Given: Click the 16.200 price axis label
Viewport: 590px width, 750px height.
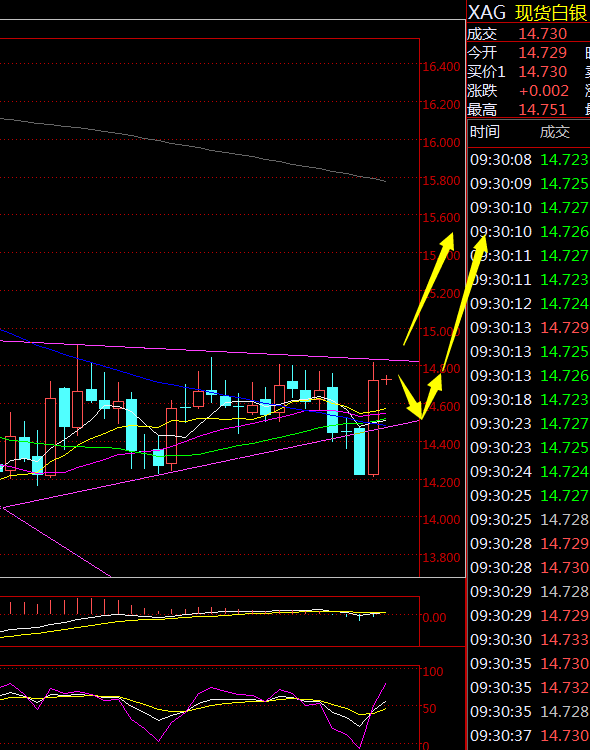Looking at the screenshot, I should coord(441,105).
